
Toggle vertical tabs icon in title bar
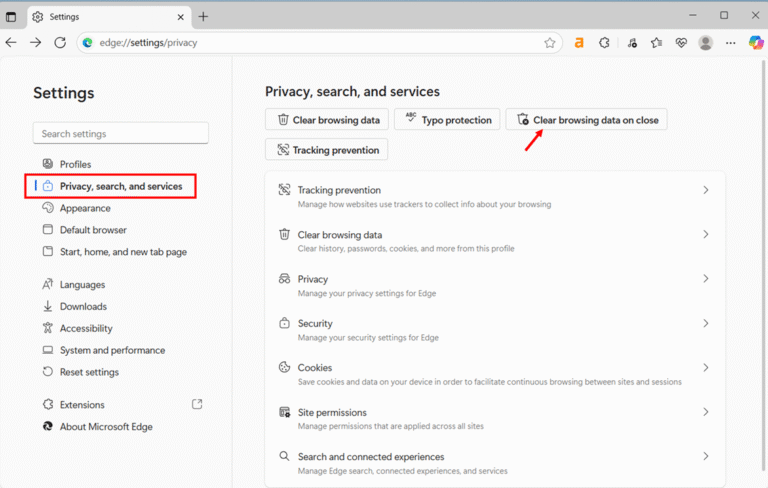pos(11,17)
